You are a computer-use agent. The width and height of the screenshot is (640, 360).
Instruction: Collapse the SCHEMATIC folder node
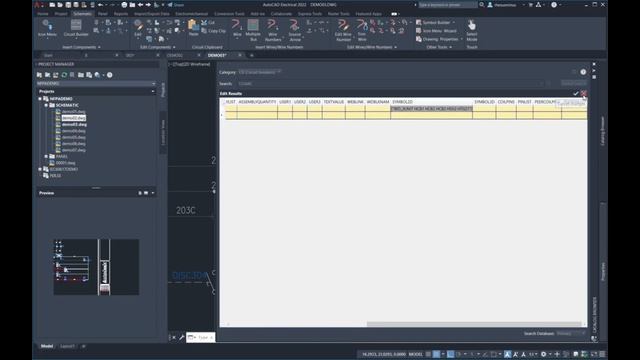(x=46, y=105)
